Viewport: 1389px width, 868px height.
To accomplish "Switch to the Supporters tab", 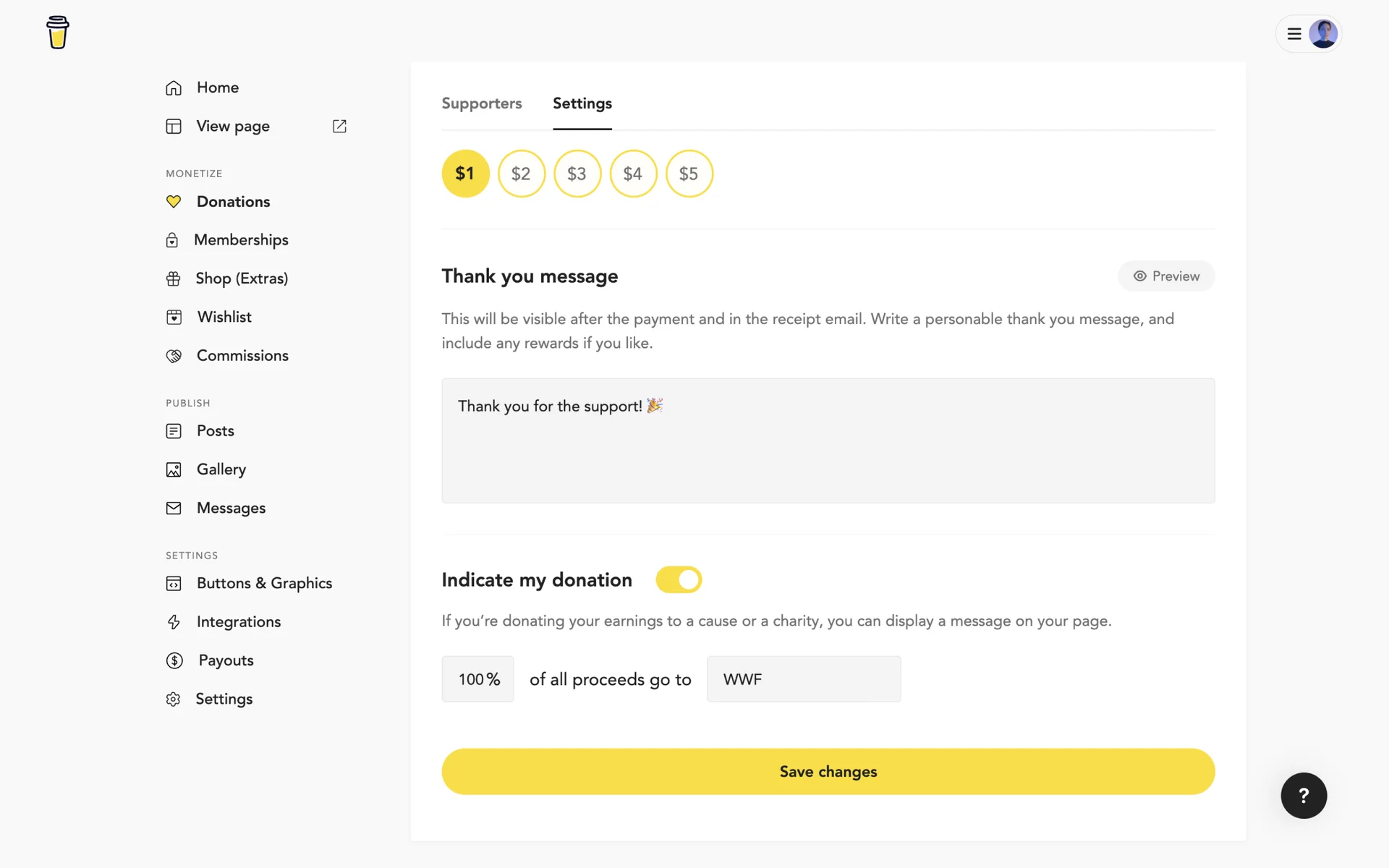I will click(481, 103).
